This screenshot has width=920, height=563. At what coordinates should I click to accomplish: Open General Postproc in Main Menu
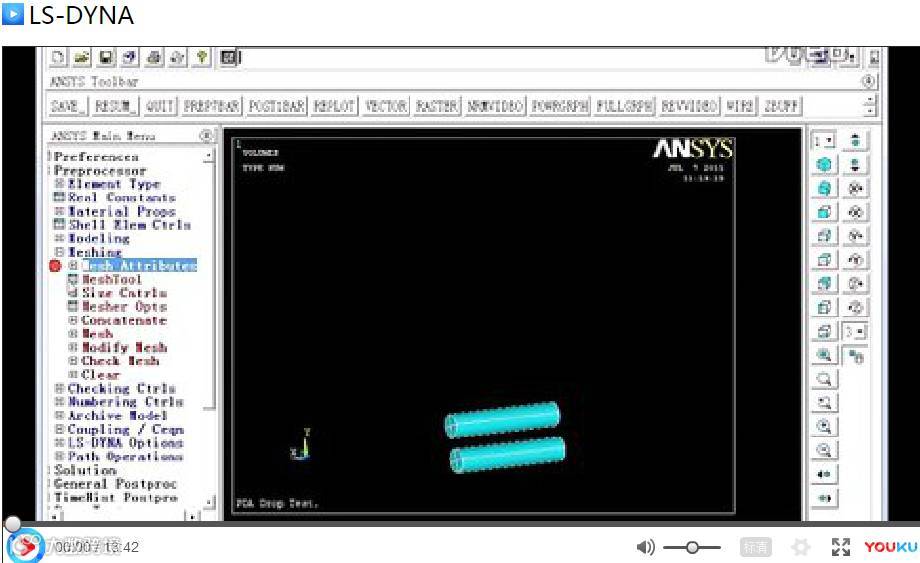pos(115,484)
